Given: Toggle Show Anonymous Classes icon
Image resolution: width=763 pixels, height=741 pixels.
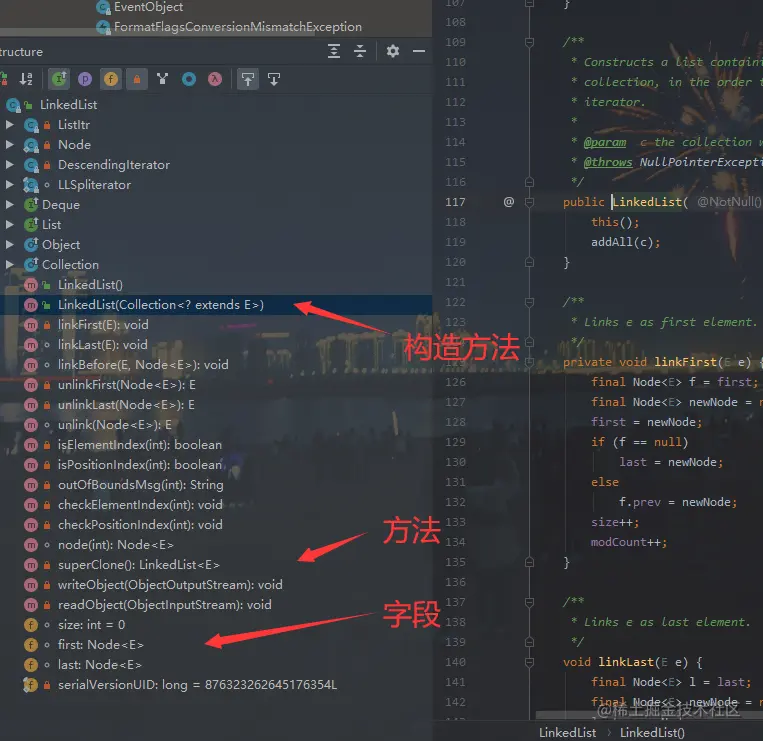Looking at the screenshot, I should 163,79.
